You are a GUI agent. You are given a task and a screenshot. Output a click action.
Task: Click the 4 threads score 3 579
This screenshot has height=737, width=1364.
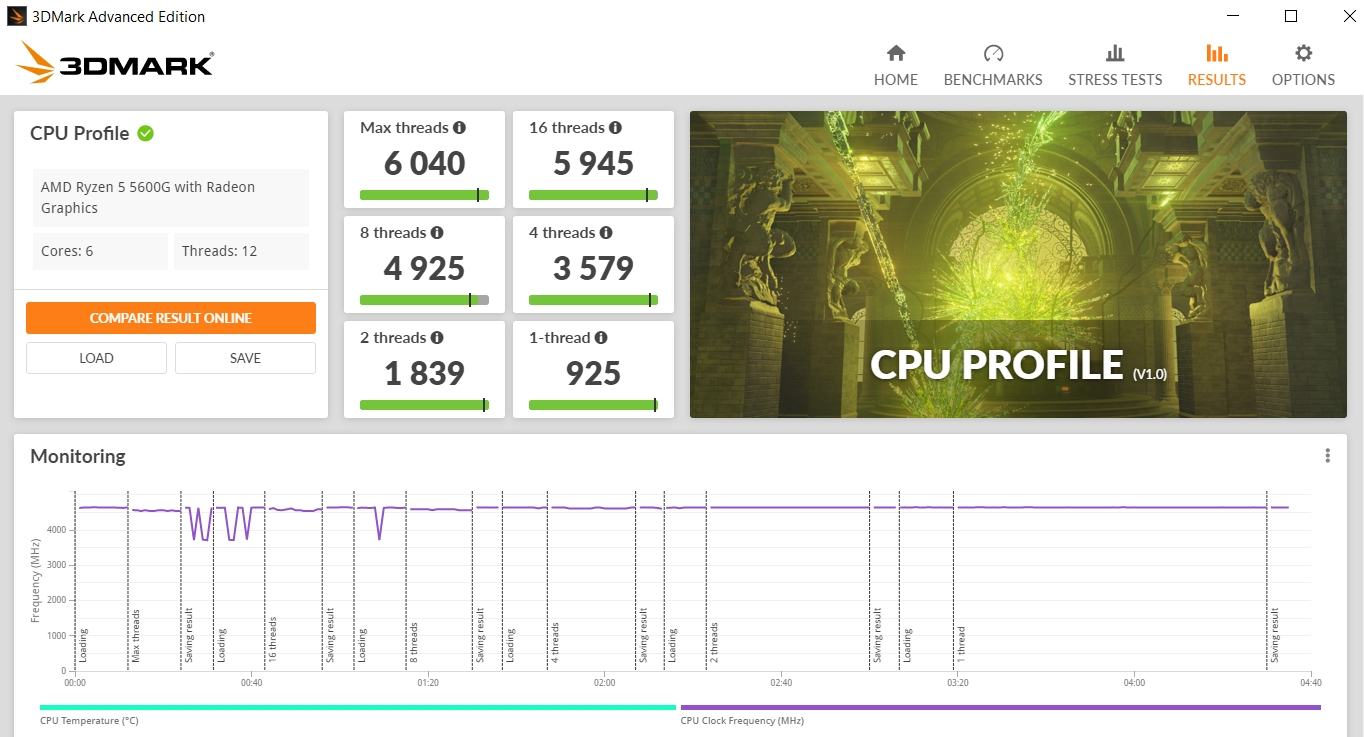pyautogui.click(x=594, y=268)
